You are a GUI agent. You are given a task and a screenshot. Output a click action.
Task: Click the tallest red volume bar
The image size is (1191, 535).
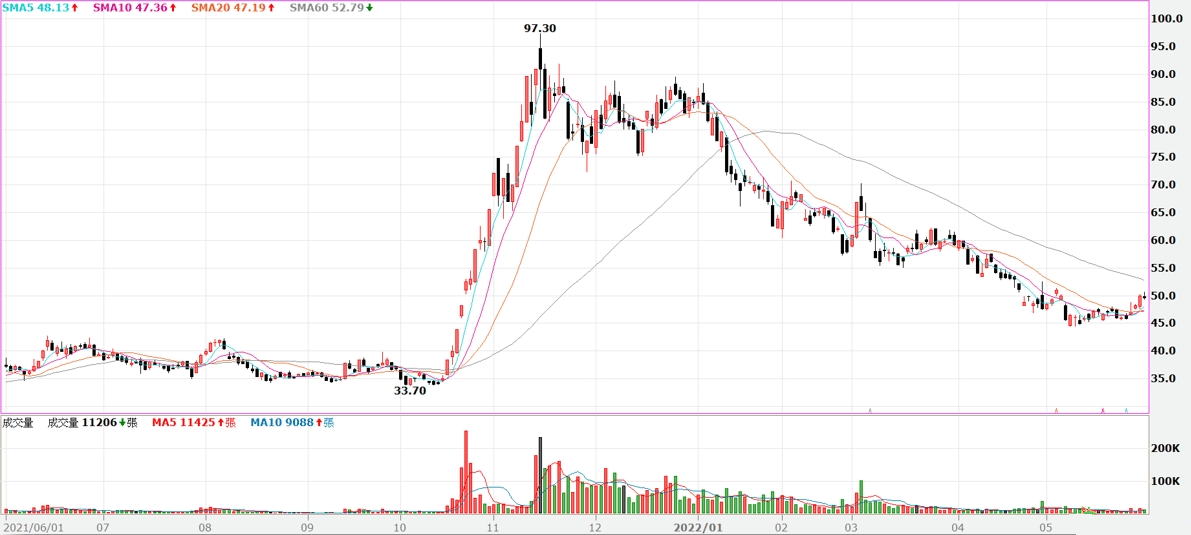[466, 472]
